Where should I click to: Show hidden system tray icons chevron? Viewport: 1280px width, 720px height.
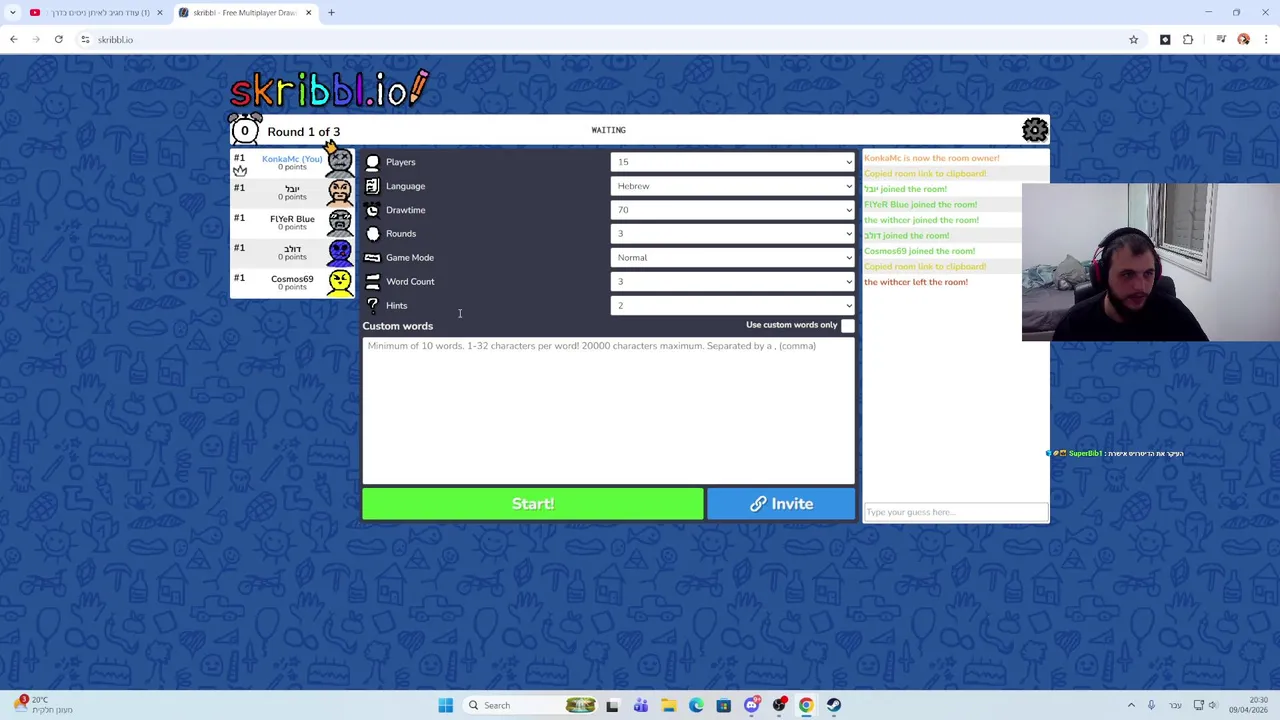pos(1131,705)
